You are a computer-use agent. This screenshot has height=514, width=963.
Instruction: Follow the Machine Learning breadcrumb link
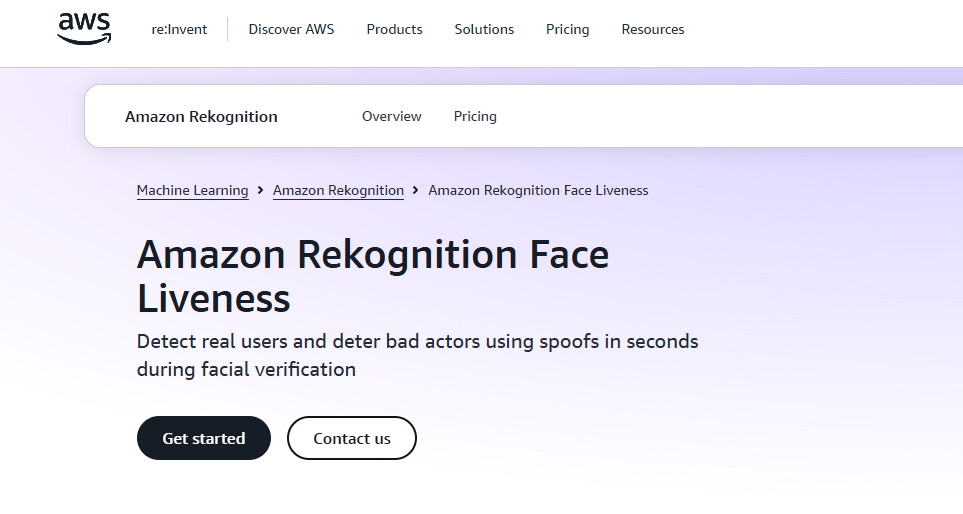pyautogui.click(x=192, y=191)
